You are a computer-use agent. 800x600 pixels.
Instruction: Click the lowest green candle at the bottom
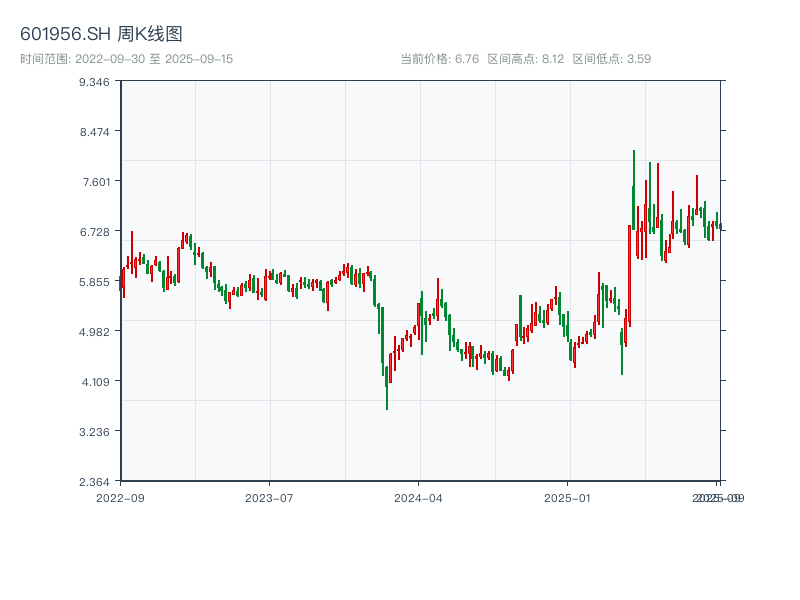tap(387, 385)
